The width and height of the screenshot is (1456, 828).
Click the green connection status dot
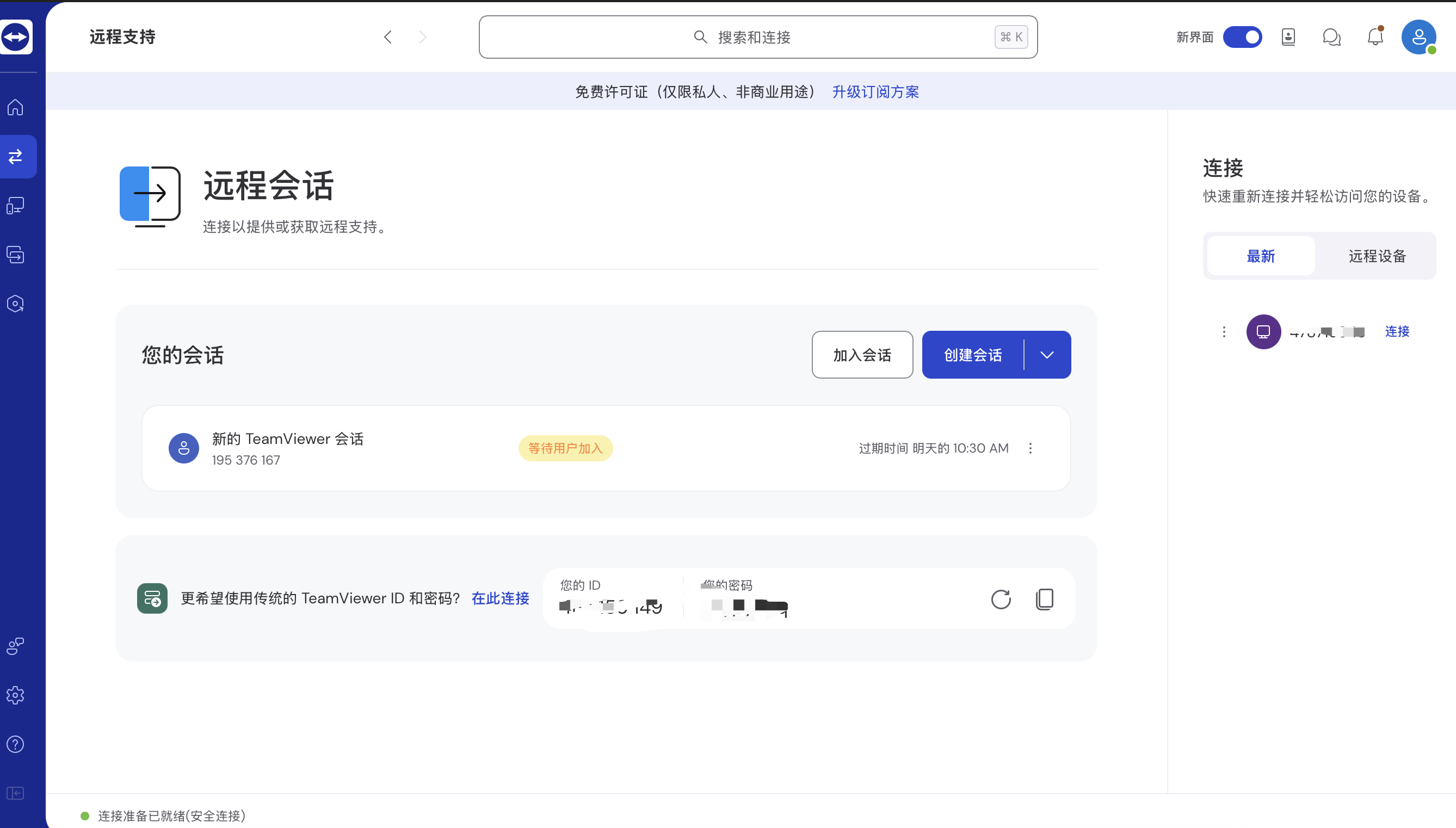85,816
